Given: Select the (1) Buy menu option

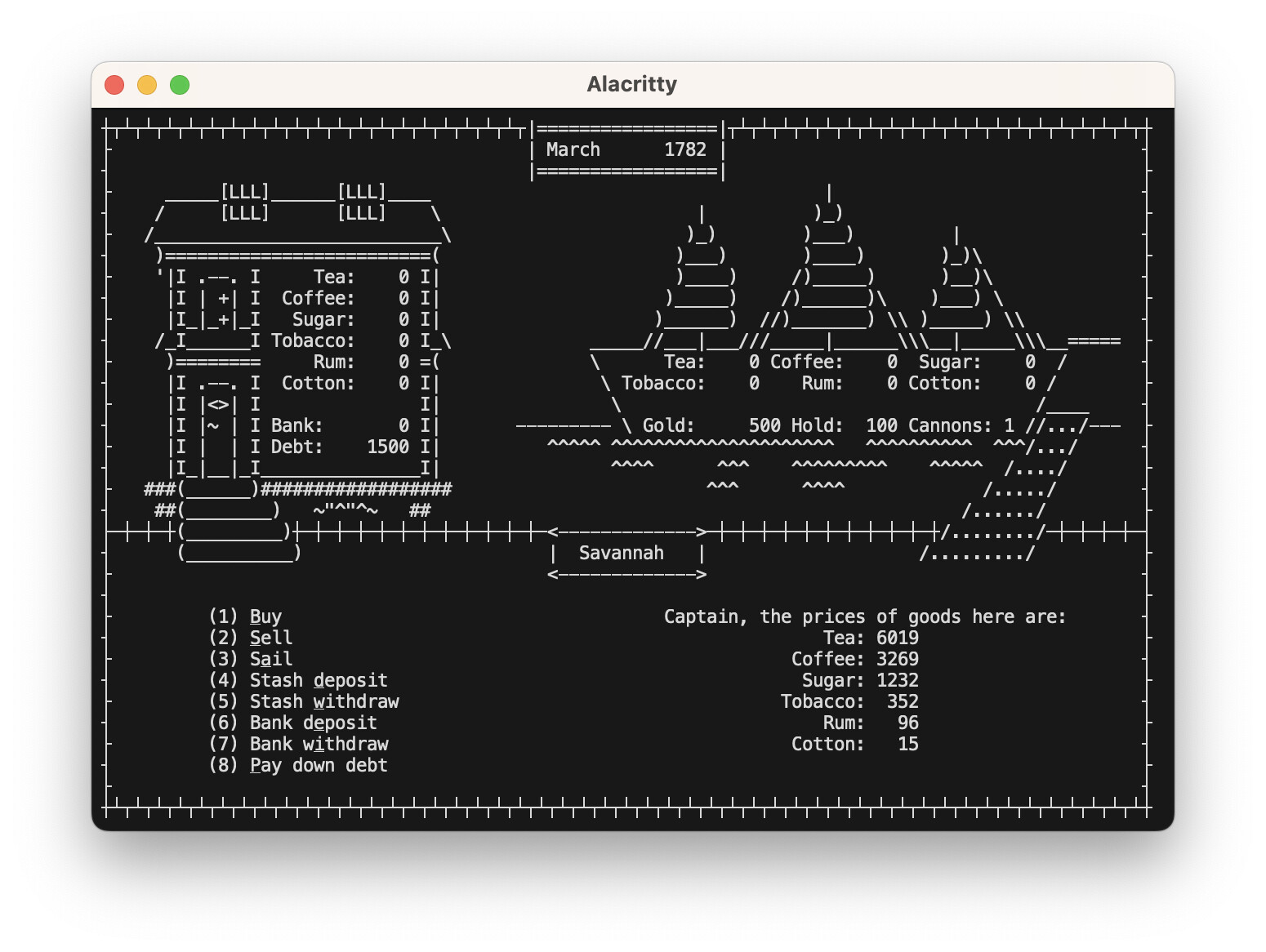Looking at the screenshot, I should 245,616.
